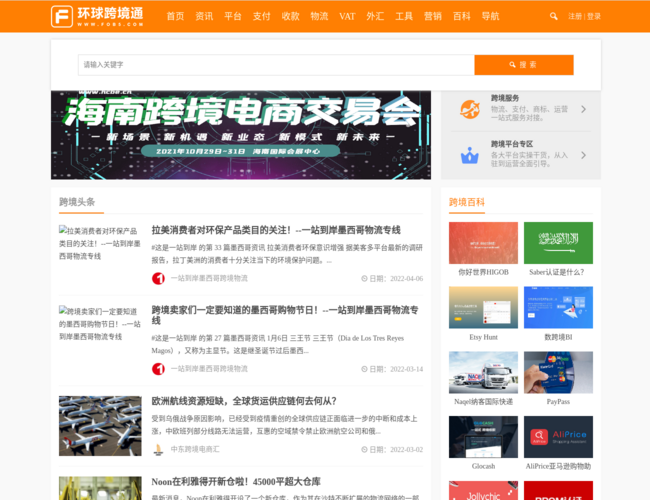Open the 平台 navigation item

coord(233,16)
